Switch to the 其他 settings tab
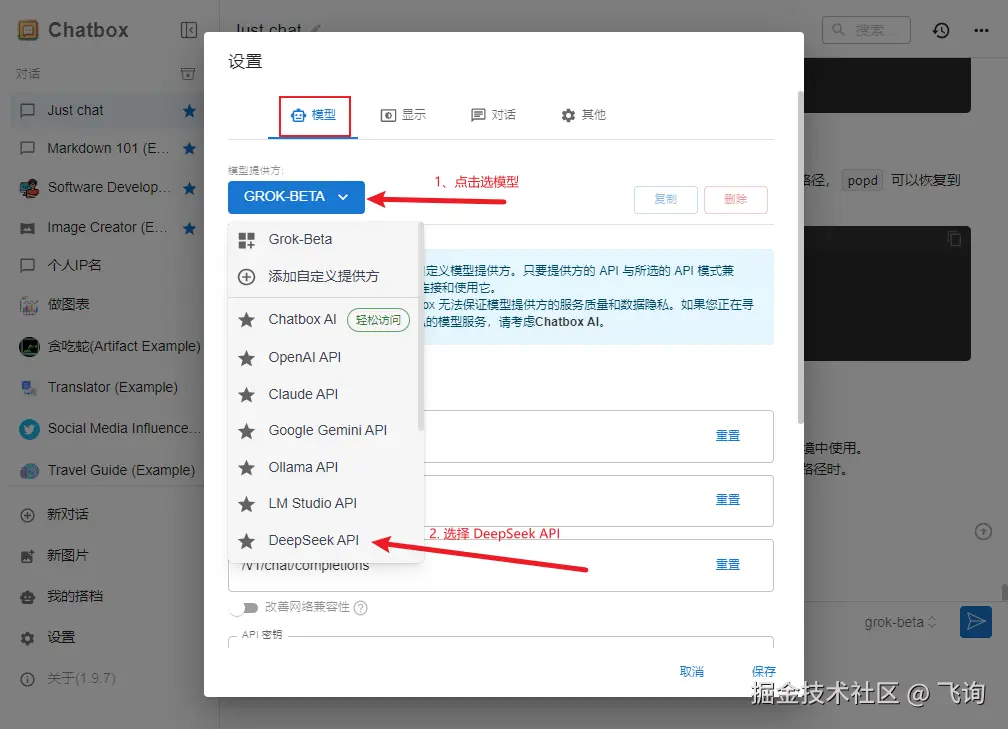Viewport: 1008px width, 729px height. 584,115
